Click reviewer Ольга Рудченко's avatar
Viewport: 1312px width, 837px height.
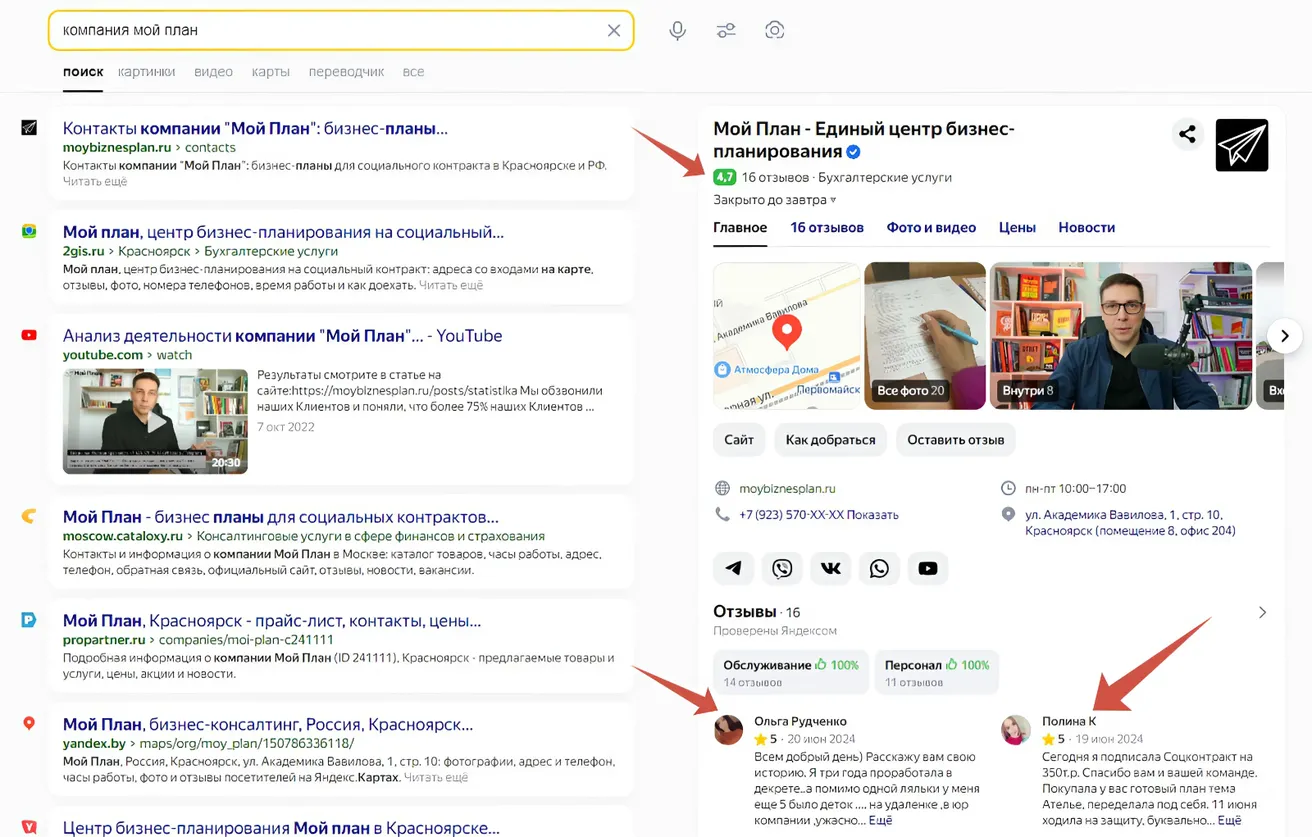728,730
